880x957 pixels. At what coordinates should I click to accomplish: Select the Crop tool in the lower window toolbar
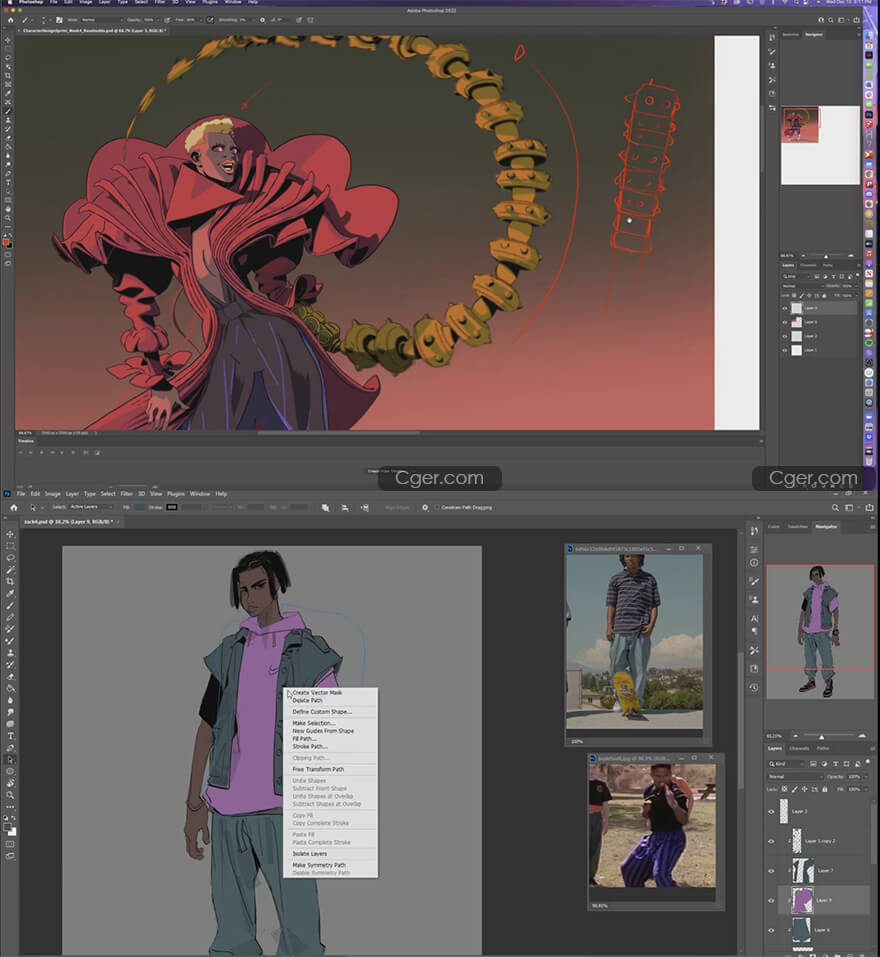point(11,581)
